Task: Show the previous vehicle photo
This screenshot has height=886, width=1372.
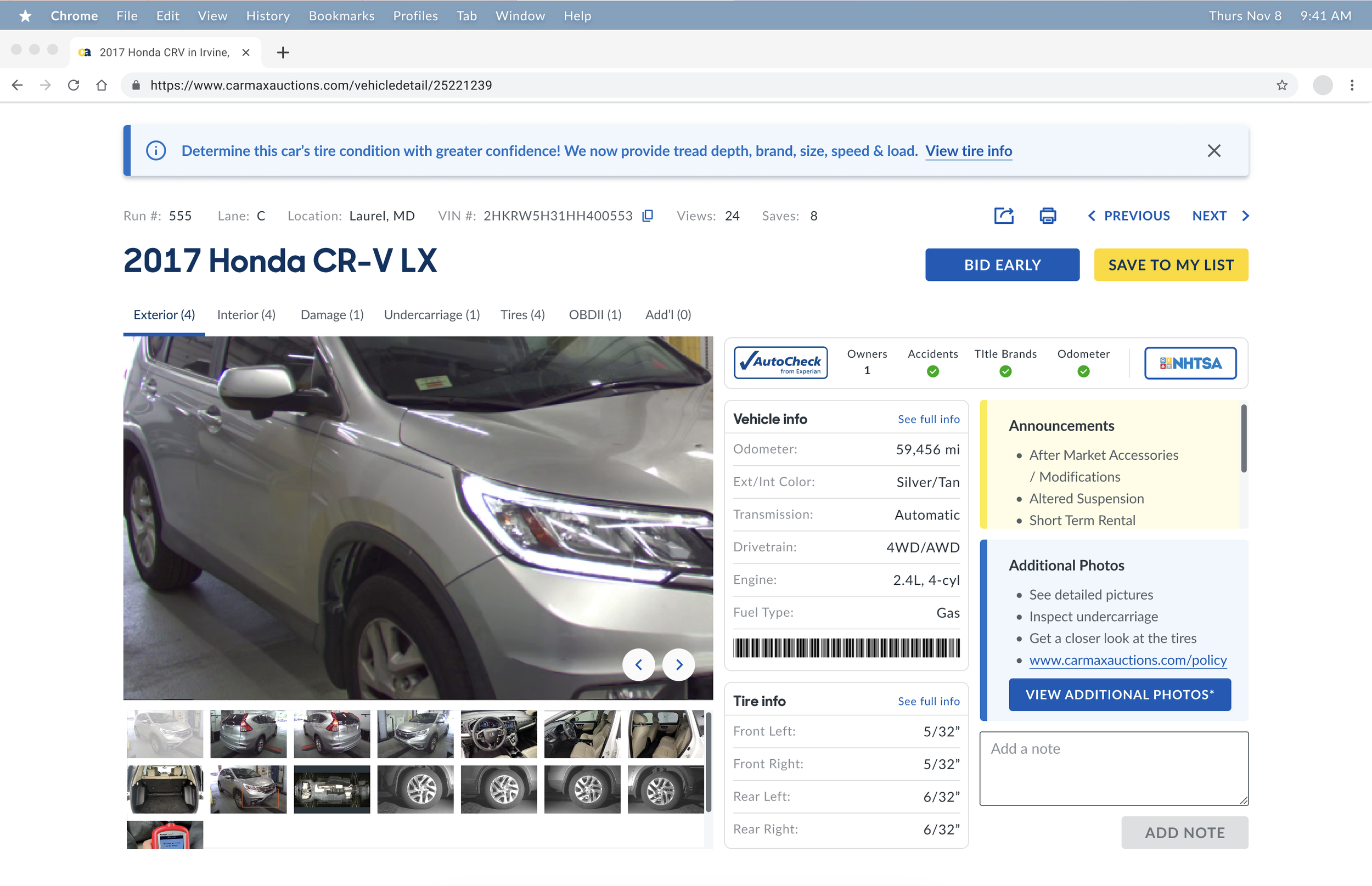Action: pos(638,664)
